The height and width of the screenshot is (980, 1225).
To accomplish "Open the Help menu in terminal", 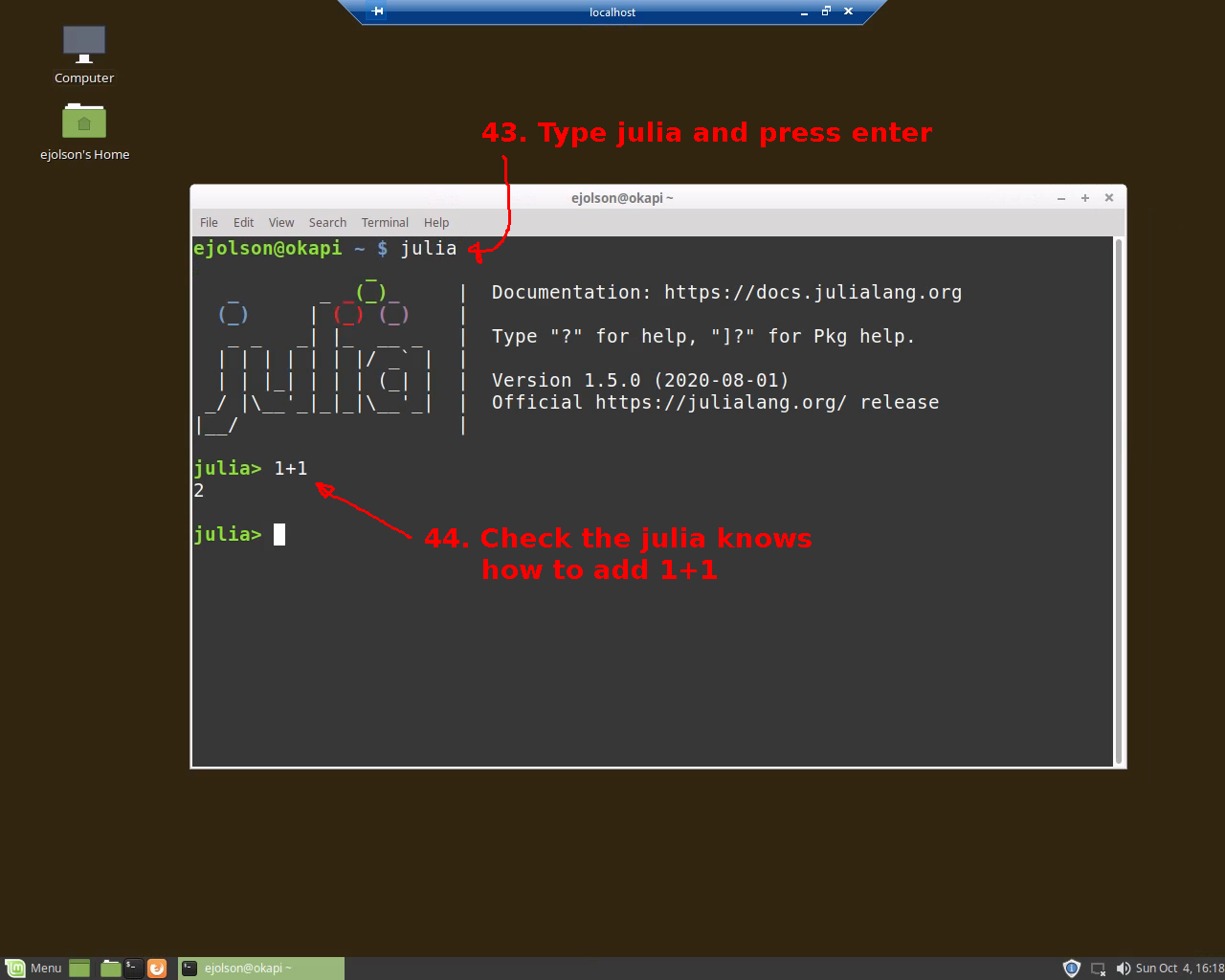I will pos(436,222).
